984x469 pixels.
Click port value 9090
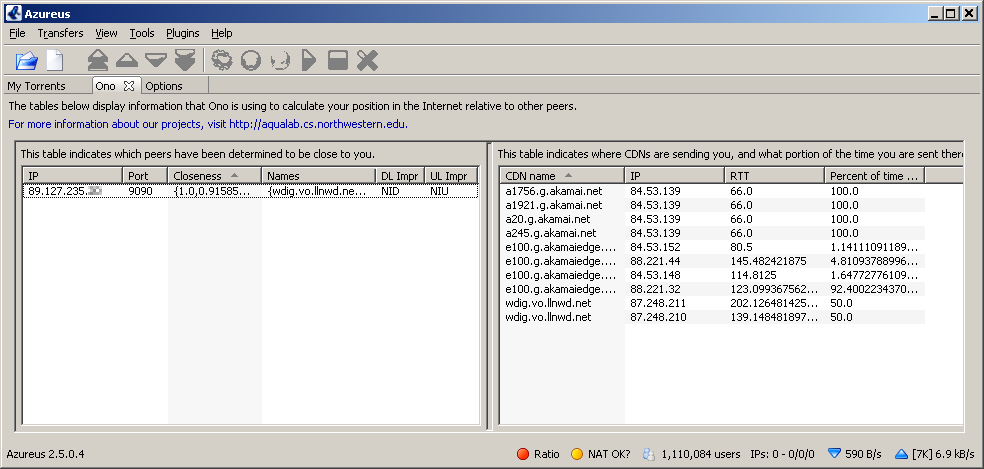pos(141,191)
